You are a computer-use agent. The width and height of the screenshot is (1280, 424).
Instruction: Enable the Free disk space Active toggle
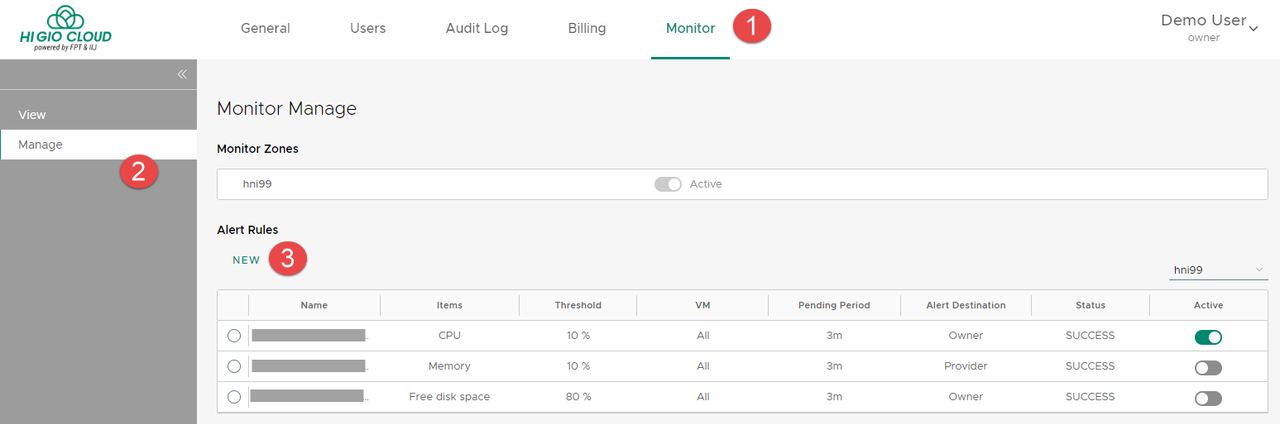point(1208,398)
